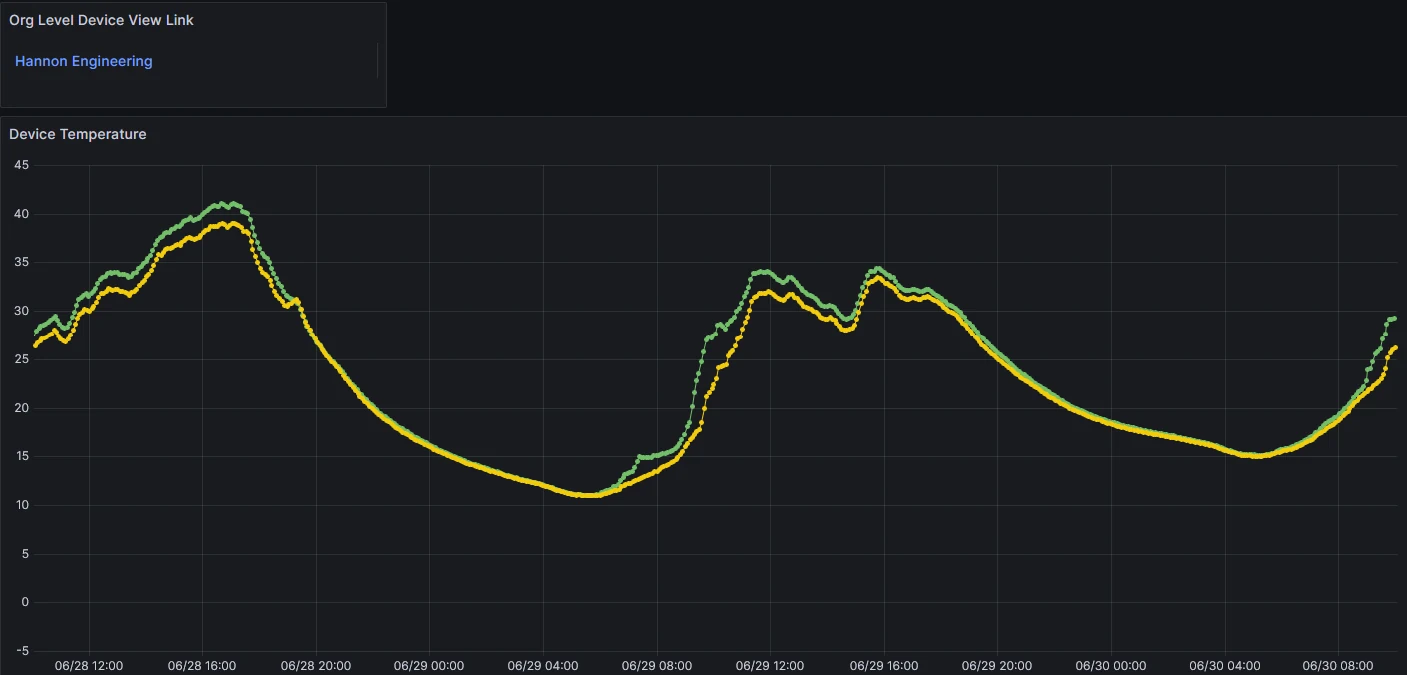The width and height of the screenshot is (1407, 675).
Task: Click the 06/29 16:00 time axis label
Action: tap(883, 665)
